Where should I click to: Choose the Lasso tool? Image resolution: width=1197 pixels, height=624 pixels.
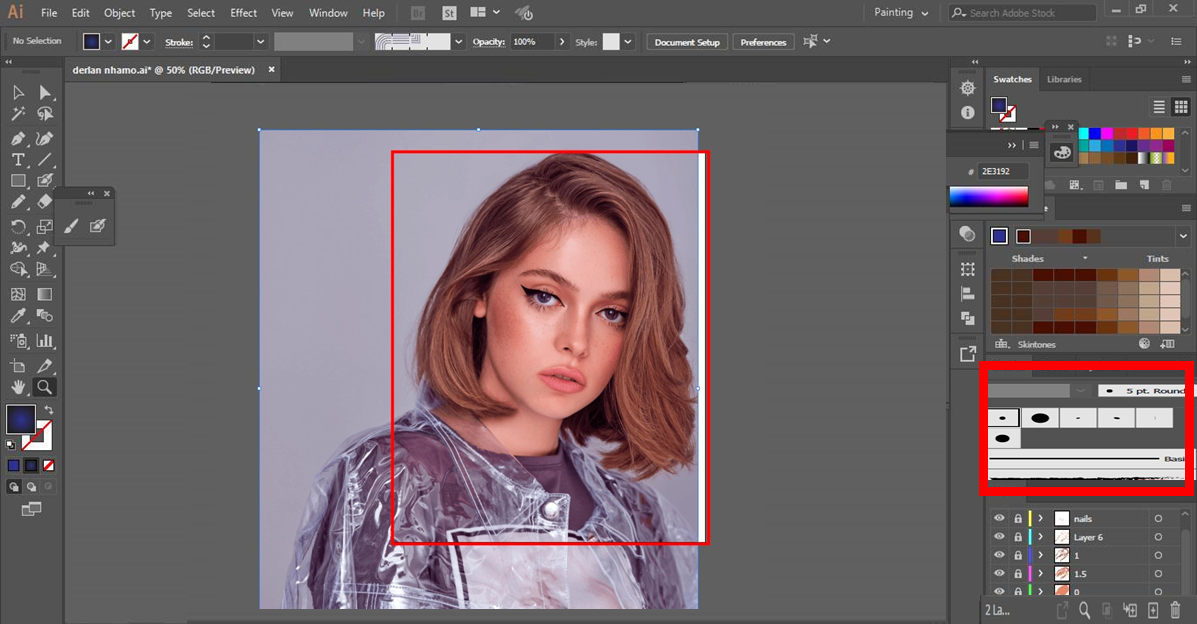click(x=45, y=114)
